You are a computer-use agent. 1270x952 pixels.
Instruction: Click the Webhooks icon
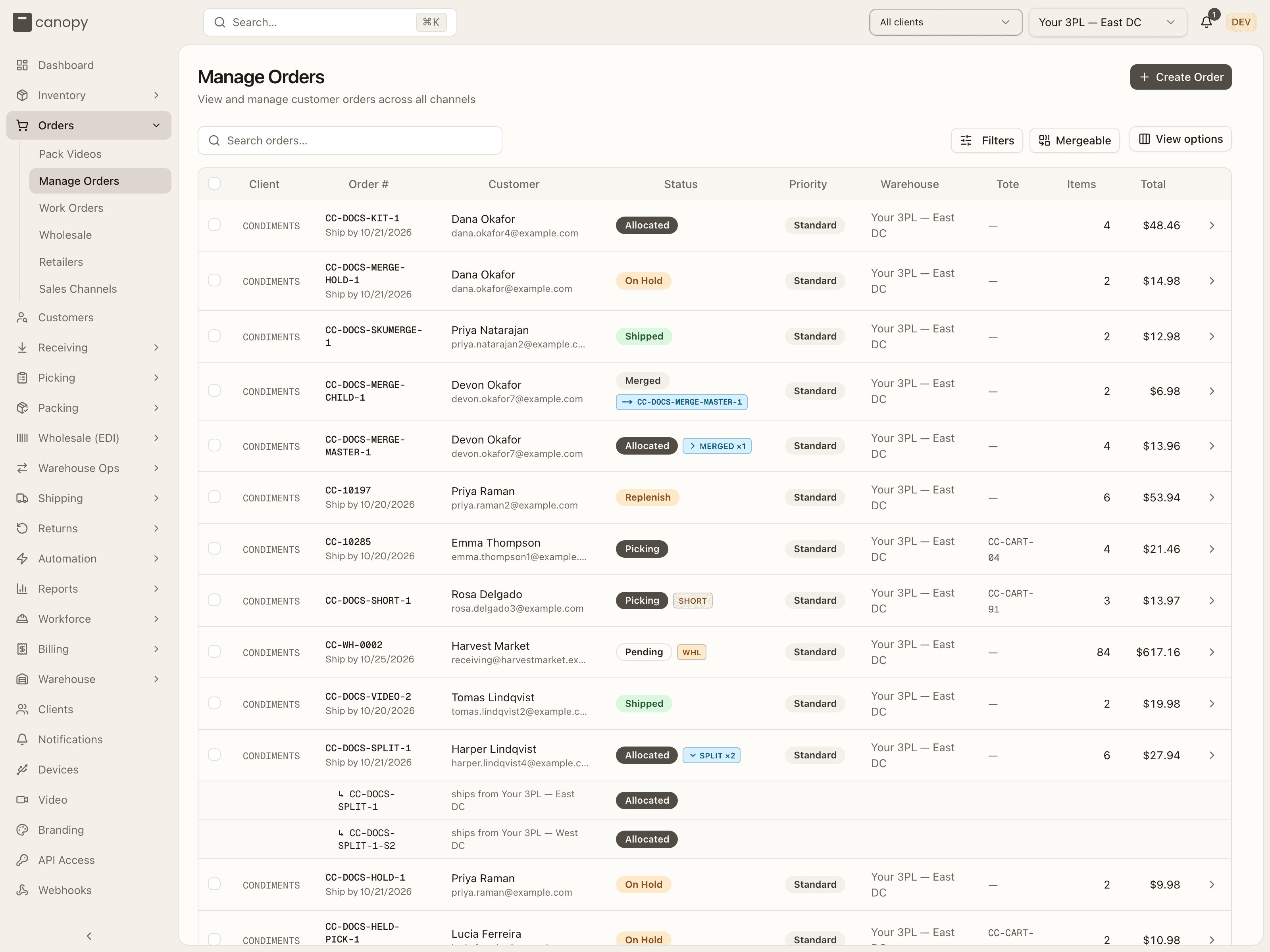(22, 890)
